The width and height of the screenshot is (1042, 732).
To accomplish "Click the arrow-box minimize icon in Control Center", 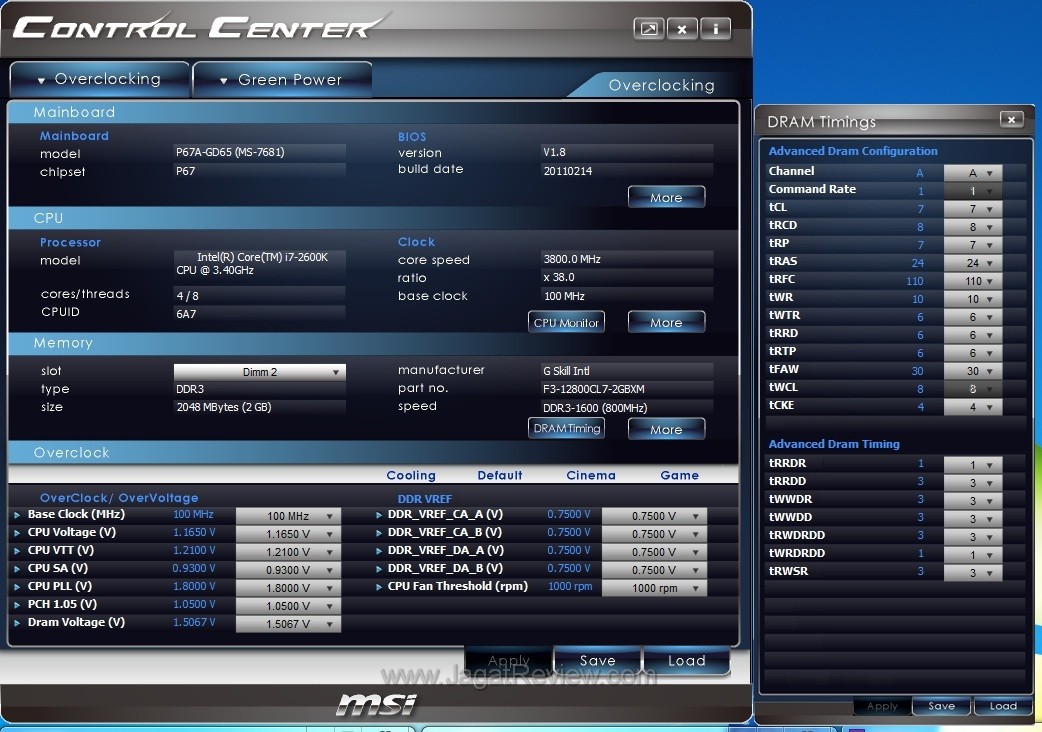I will coord(649,29).
